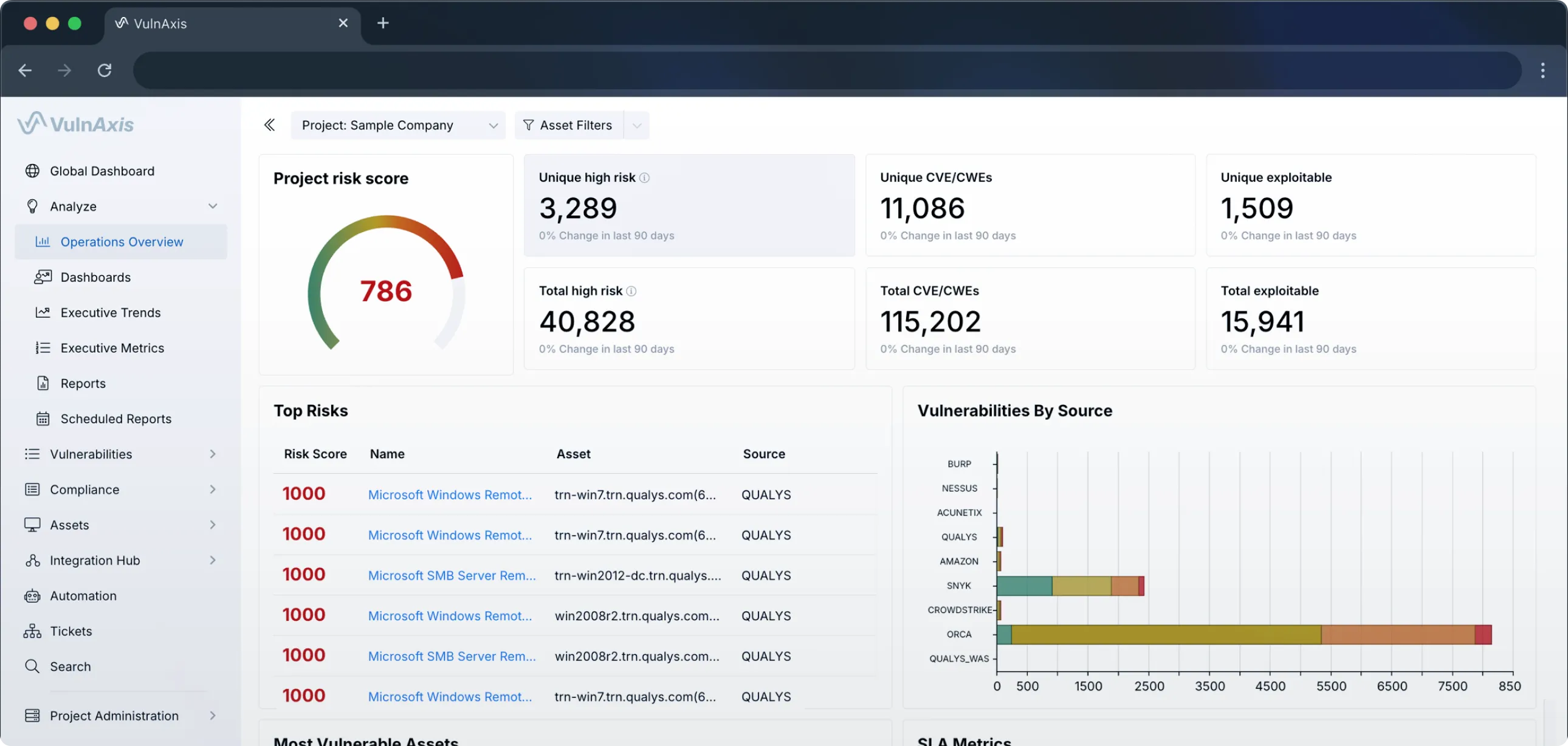Collapse sidebar with the double-chevron icon

[270, 125]
